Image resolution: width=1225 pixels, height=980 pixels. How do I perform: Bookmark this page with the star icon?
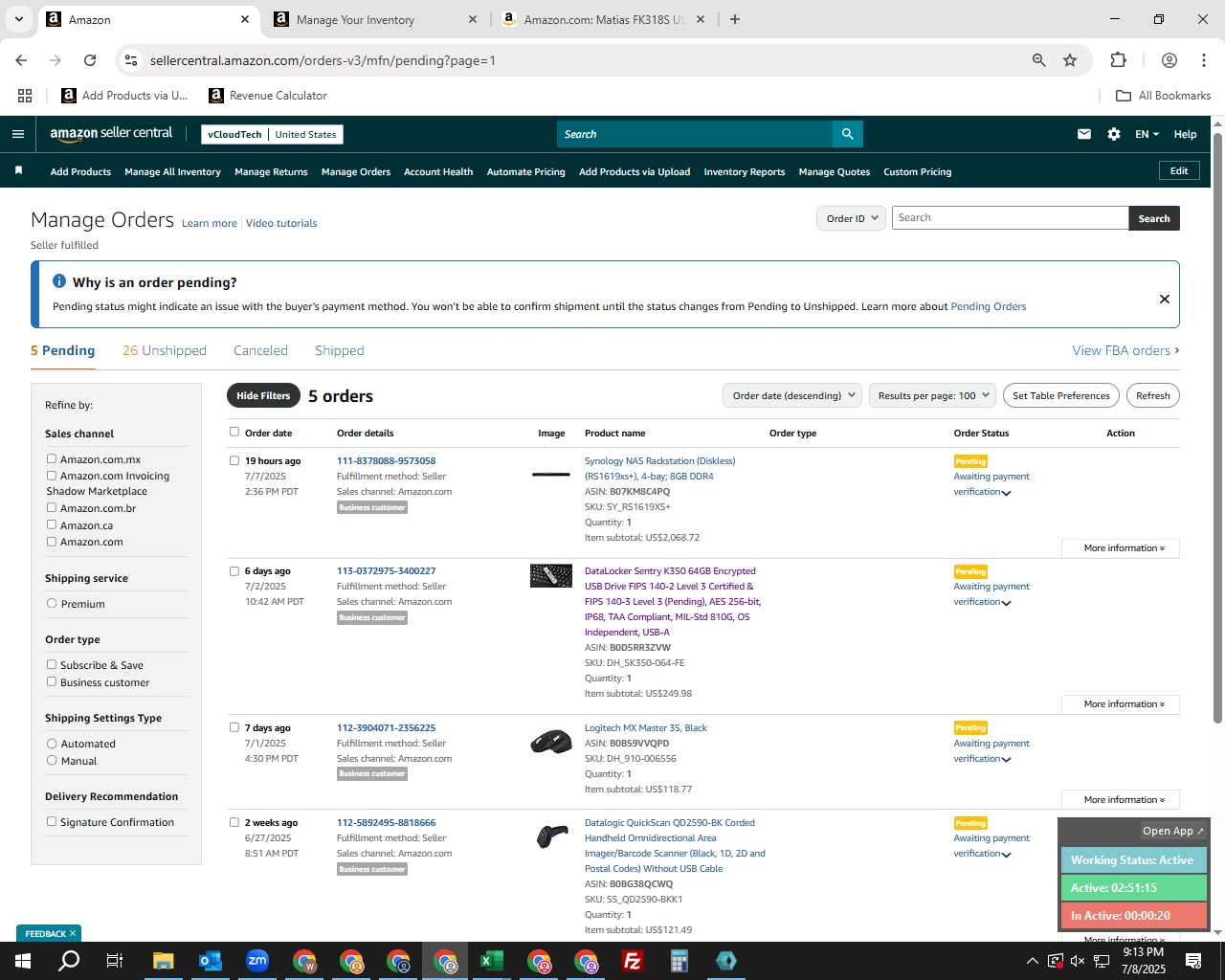click(1070, 60)
